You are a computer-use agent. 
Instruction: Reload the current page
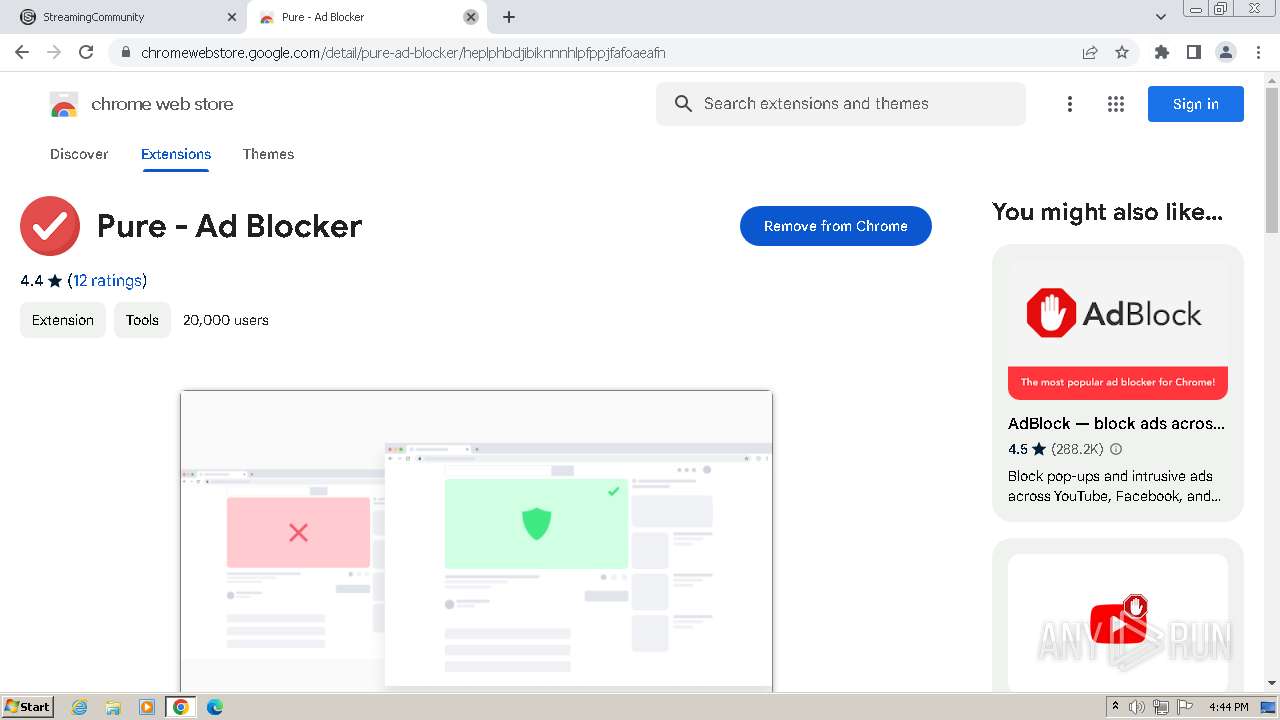coord(86,52)
